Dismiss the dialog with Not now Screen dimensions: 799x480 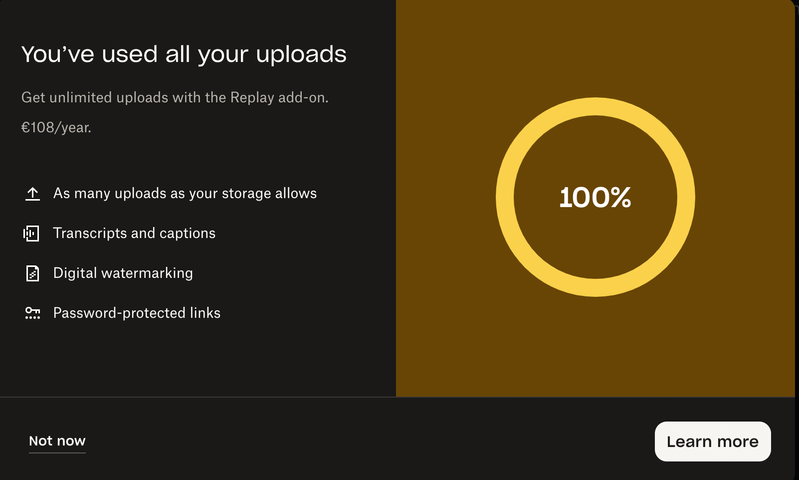click(x=57, y=441)
